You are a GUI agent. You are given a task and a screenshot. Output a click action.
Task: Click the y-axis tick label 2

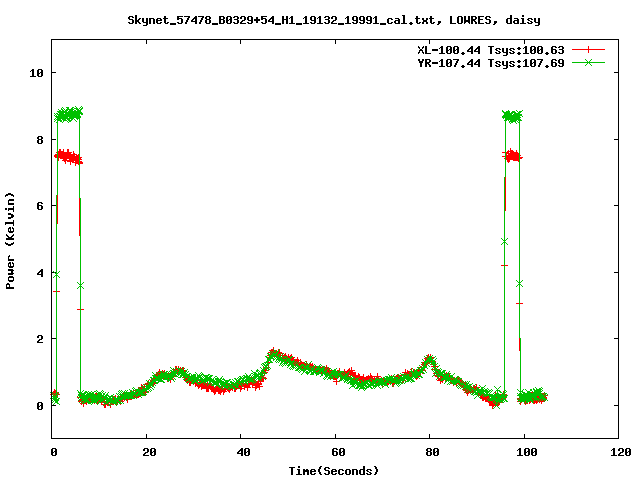[x=40, y=339]
